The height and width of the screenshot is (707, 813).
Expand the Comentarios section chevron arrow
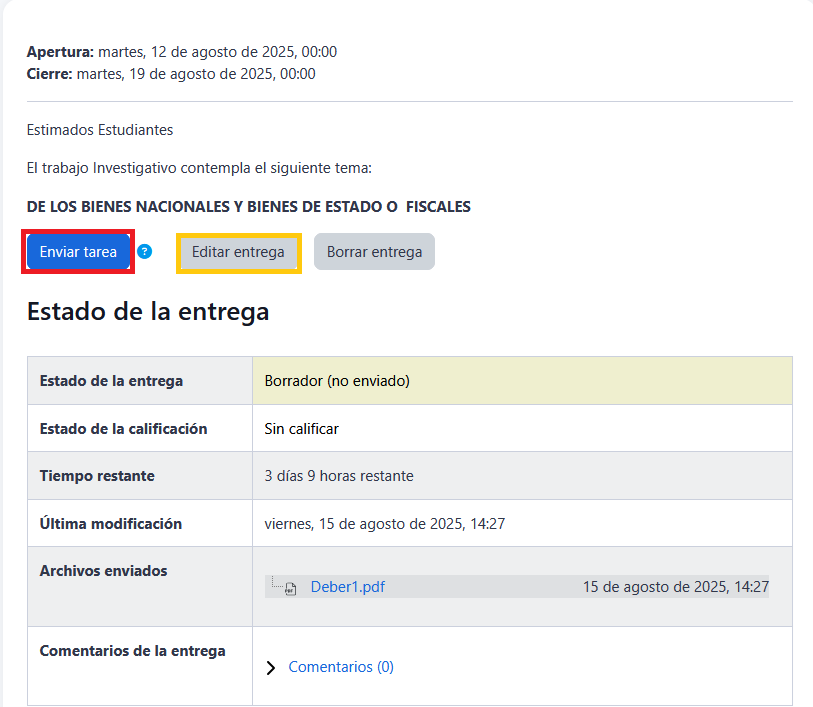(x=271, y=668)
